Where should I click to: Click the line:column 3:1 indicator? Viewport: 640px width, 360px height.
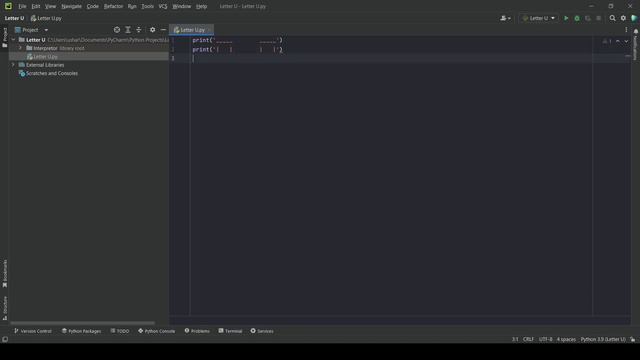tap(515, 339)
